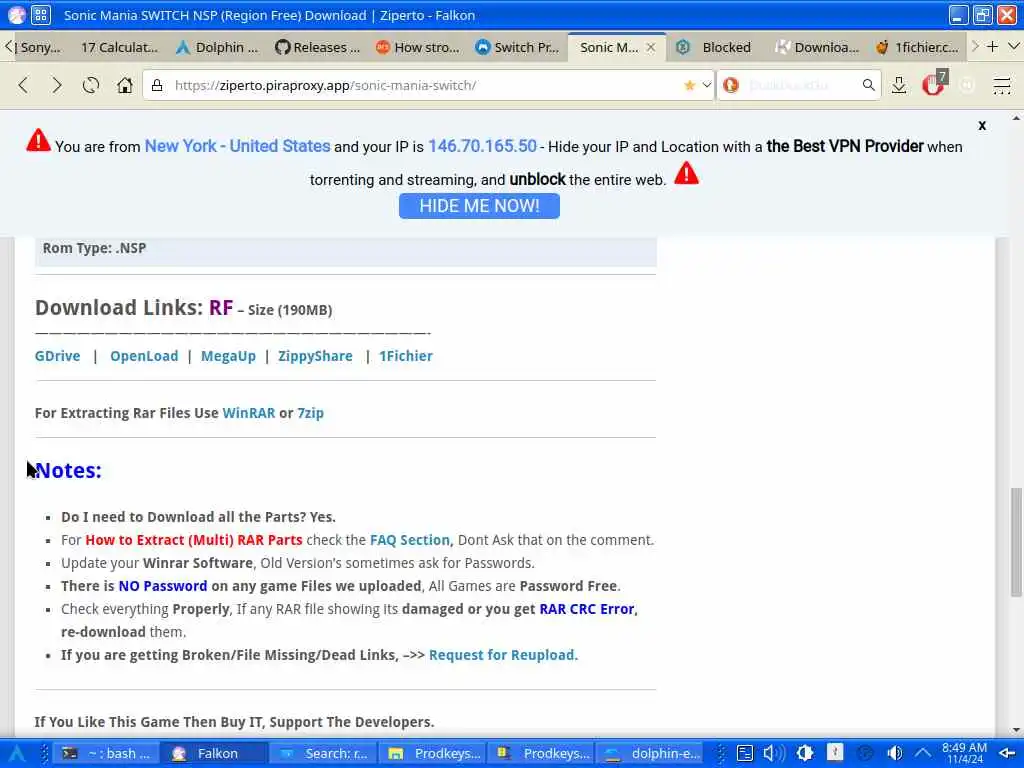This screenshot has width=1024, height=768.
Task: Switch to the 17 Calculat... tab
Action: [x=119, y=47]
